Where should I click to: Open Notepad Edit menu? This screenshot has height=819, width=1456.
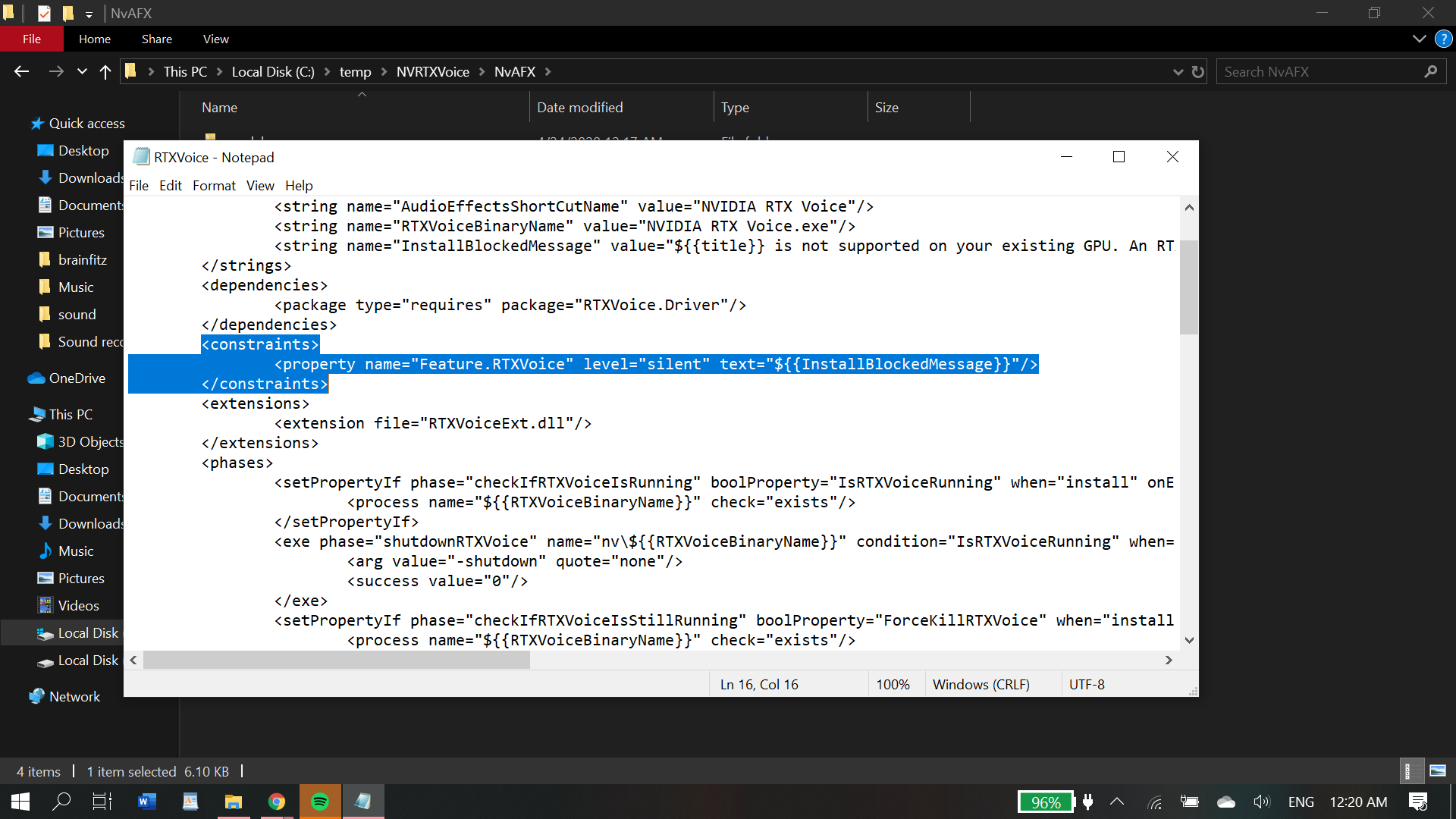pyautogui.click(x=171, y=186)
